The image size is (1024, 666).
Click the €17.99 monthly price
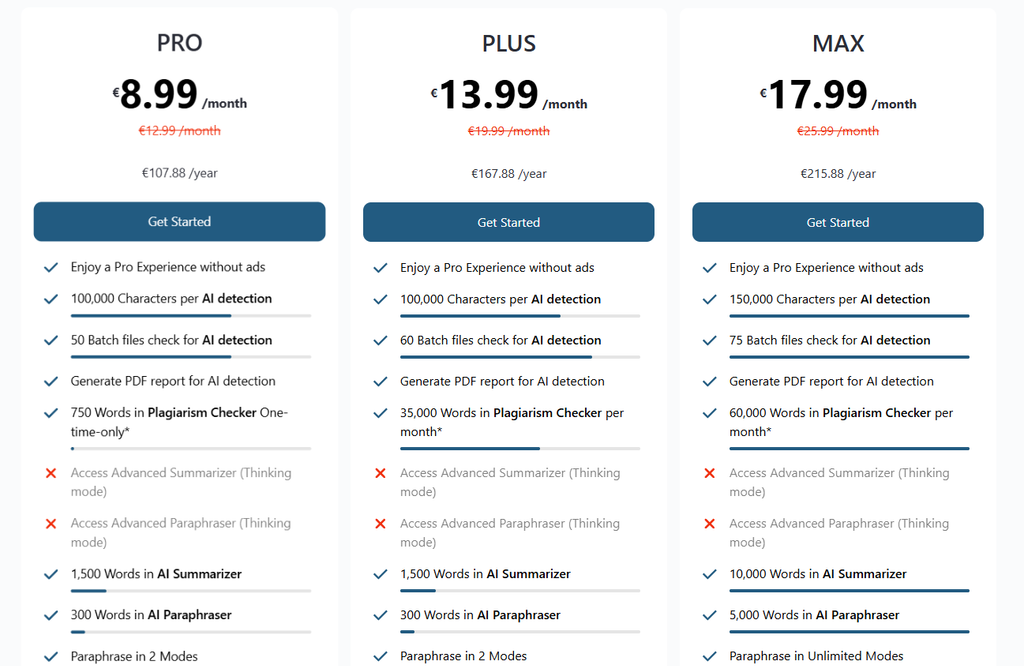tap(838, 95)
